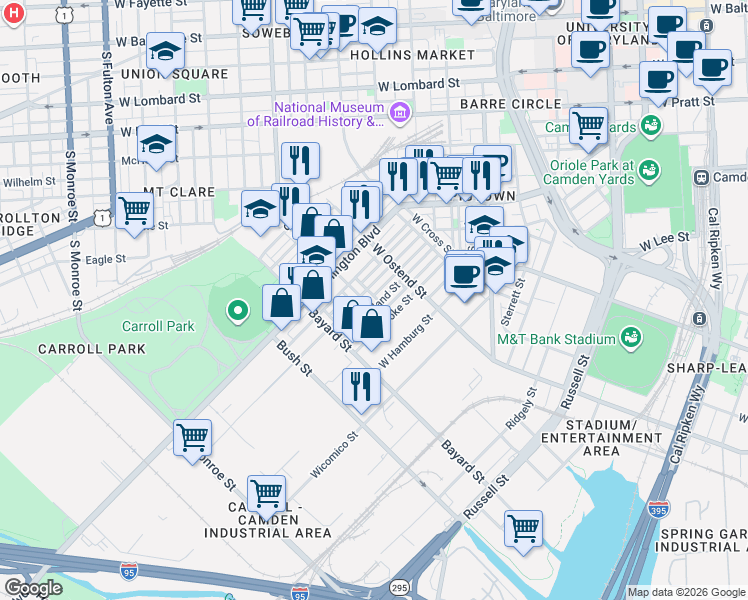The width and height of the screenshot is (748, 600).
Task: Open the Google logo link
Action: point(33,588)
